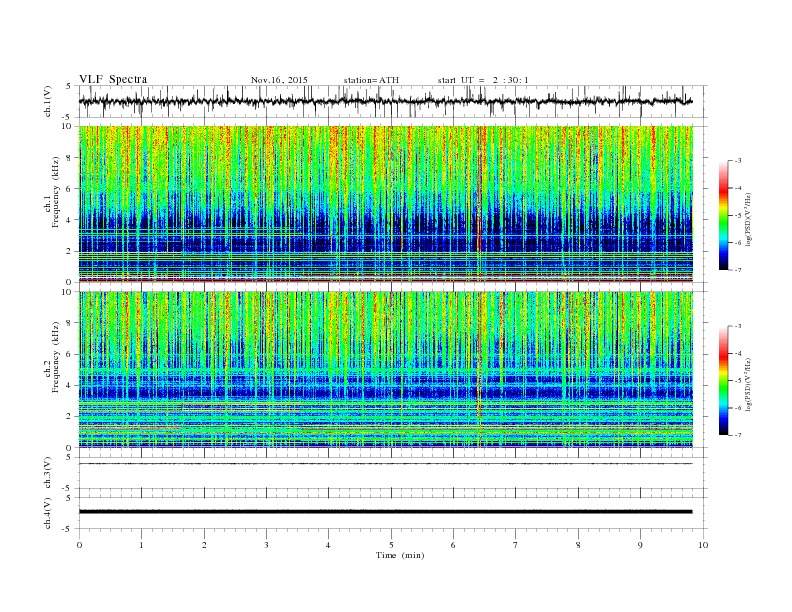Select the "ch.1(V)" waveform axis label

coord(48,102)
